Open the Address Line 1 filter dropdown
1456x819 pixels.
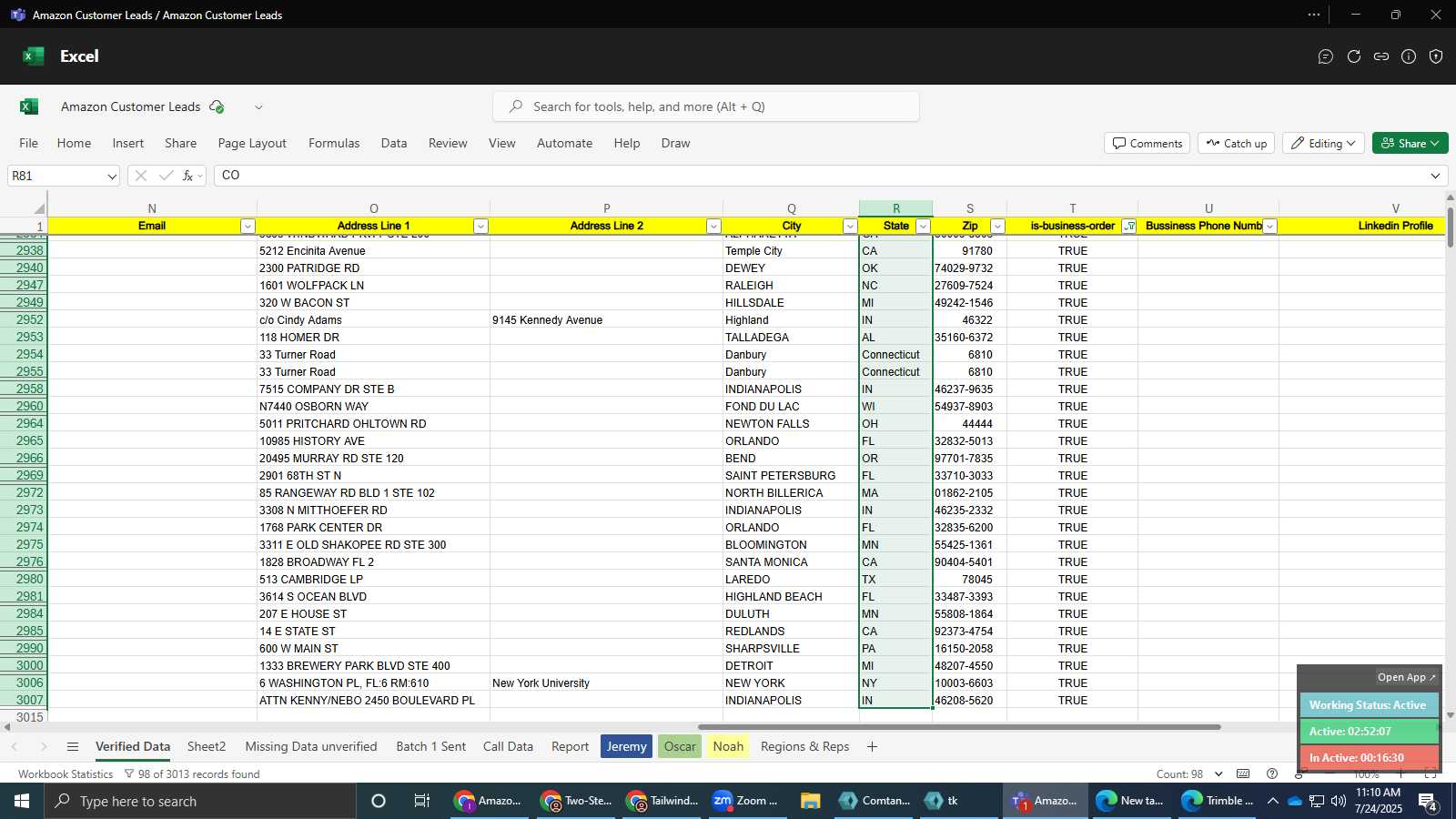(480, 226)
